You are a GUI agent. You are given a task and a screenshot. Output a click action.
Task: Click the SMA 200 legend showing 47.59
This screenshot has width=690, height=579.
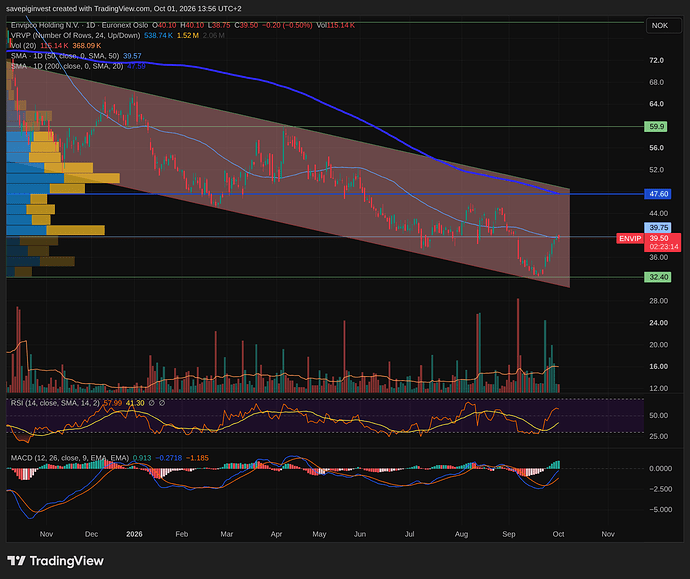point(78,66)
